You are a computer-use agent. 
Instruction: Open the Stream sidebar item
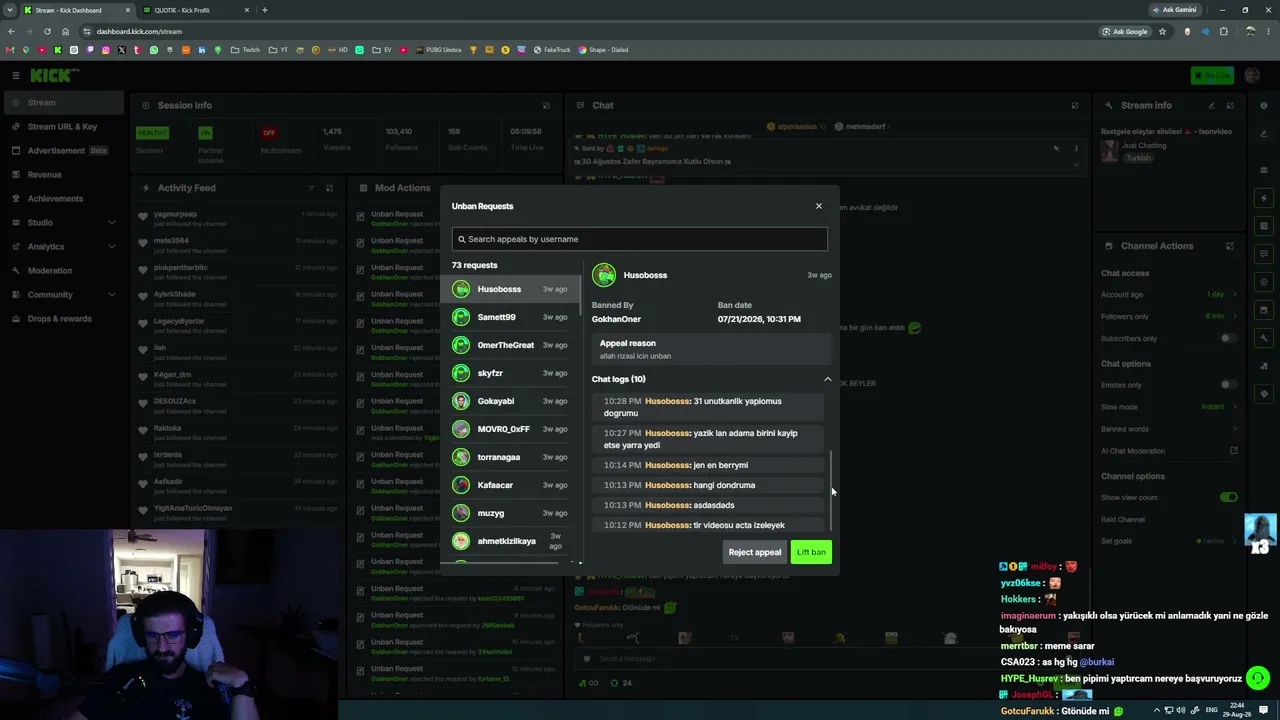[x=62, y=103]
